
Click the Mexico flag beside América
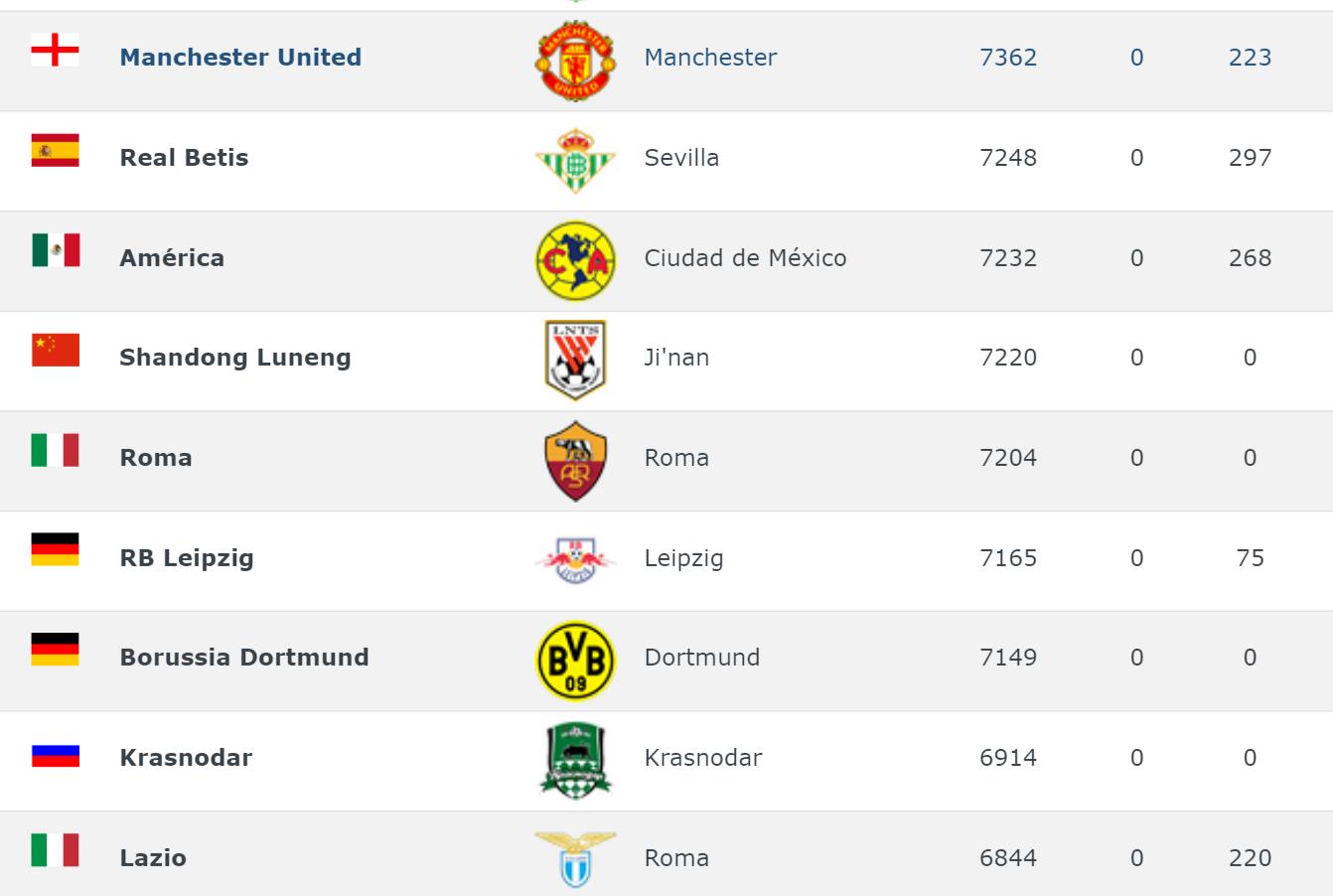click(x=55, y=250)
